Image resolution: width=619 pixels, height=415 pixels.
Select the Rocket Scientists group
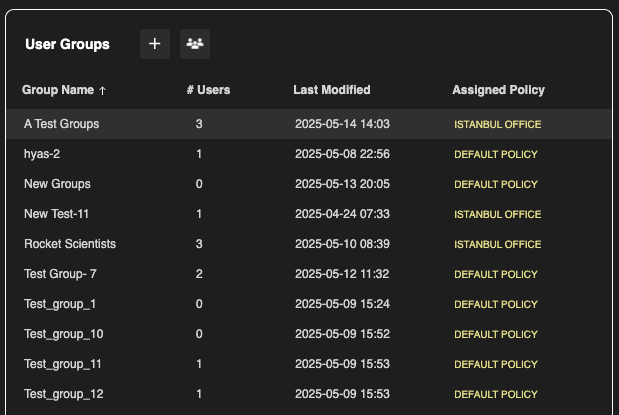tap(70, 244)
